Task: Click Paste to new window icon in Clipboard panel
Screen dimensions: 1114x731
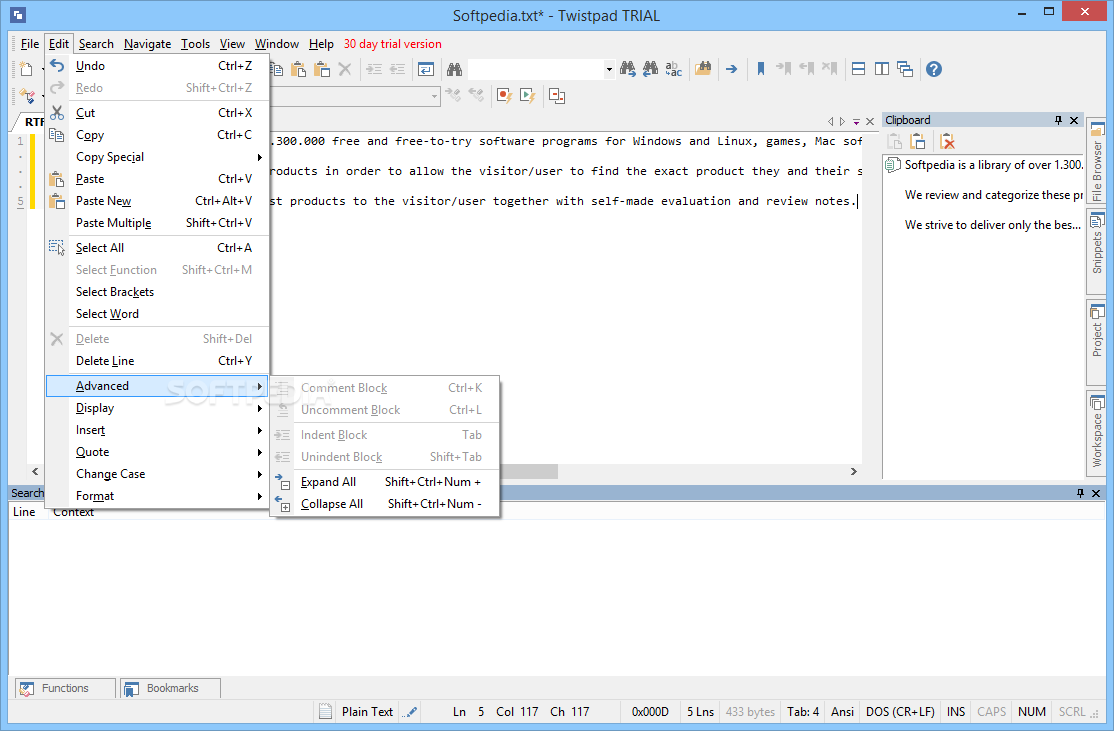Action: click(x=918, y=141)
